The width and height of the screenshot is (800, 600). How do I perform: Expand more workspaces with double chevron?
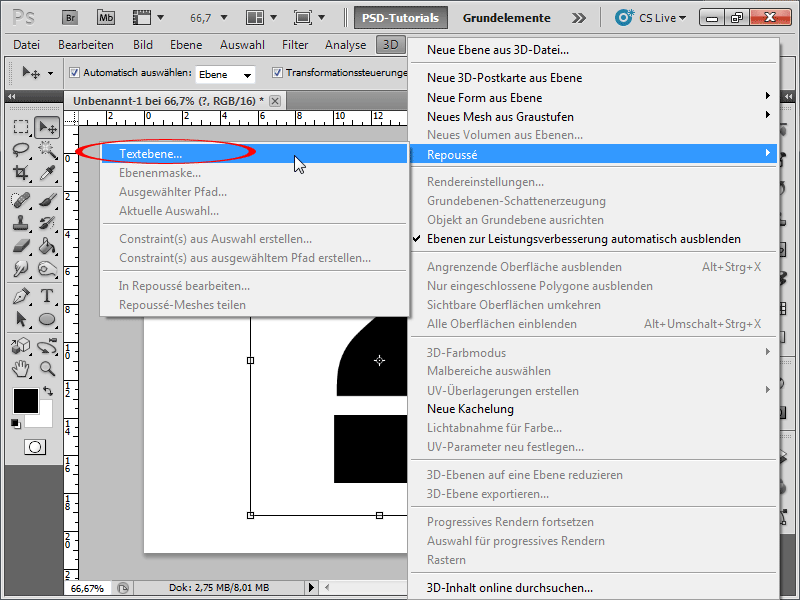[579, 18]
